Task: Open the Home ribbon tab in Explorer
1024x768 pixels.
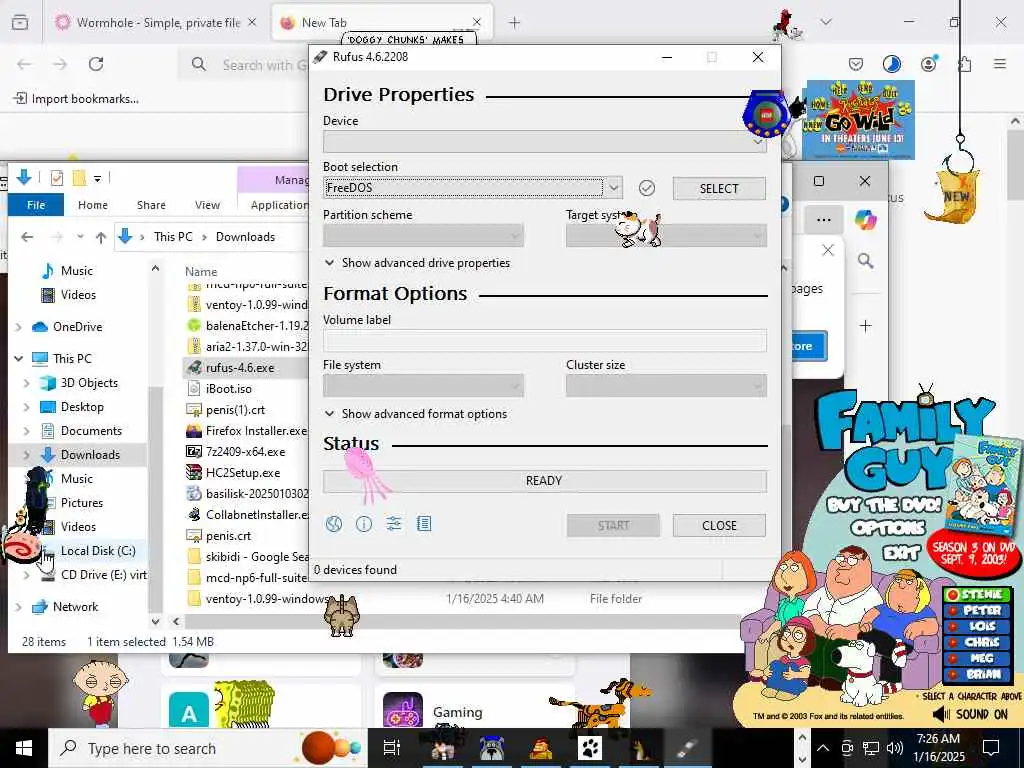Action: [93, 205]
